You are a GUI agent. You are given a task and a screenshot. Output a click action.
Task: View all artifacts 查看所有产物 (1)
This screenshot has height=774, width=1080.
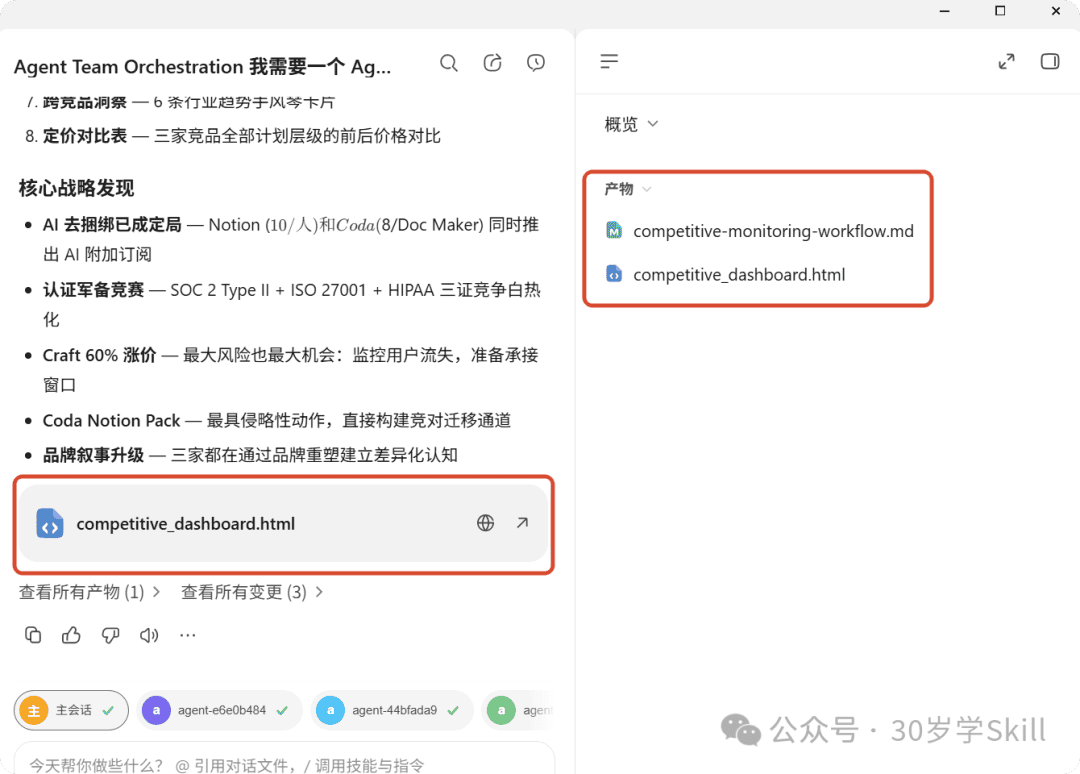tap(90, 592)
